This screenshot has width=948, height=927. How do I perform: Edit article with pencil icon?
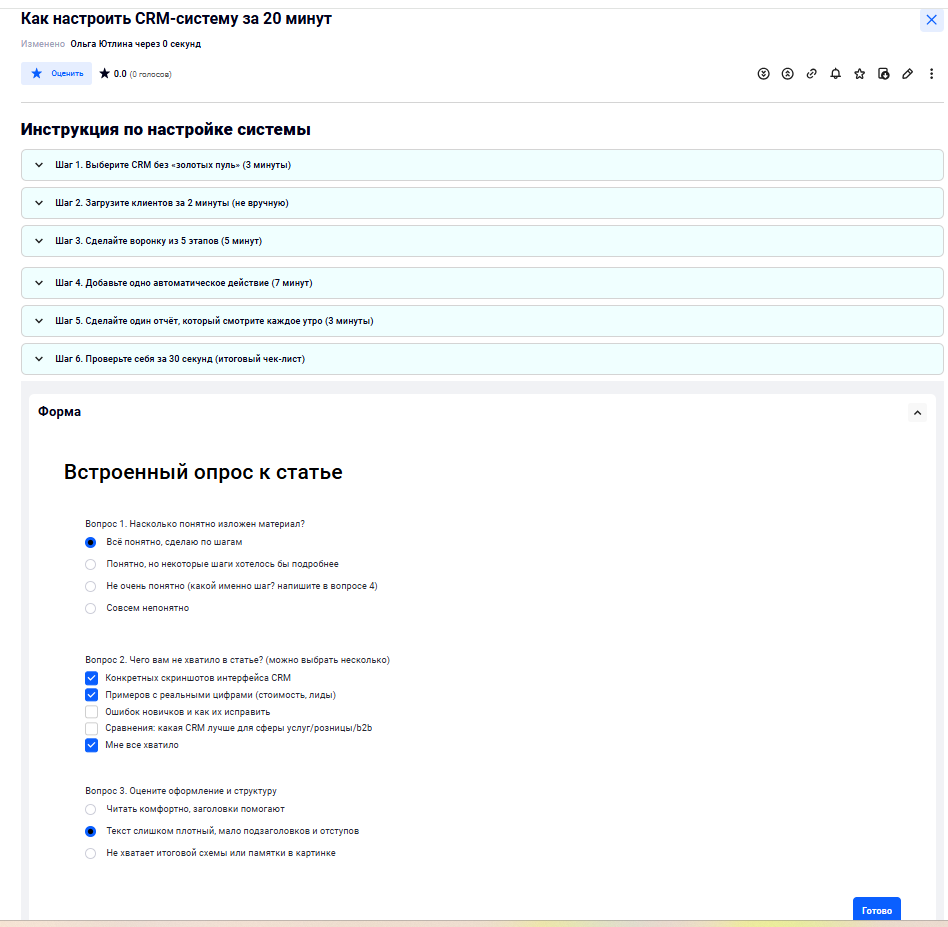pos(907,74)
